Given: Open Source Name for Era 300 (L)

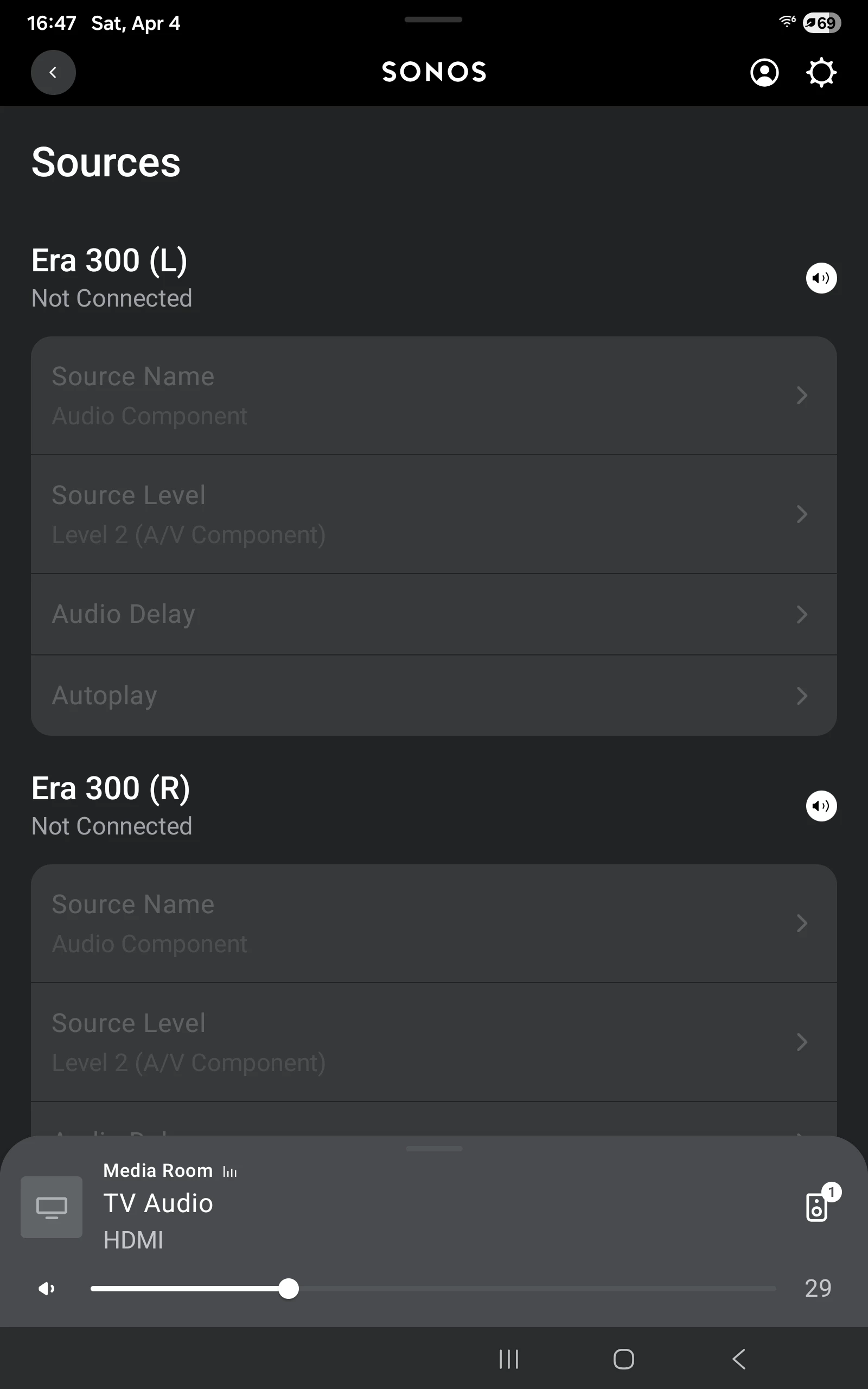Looking at the screenshot, I should click(x=433, y=396).
